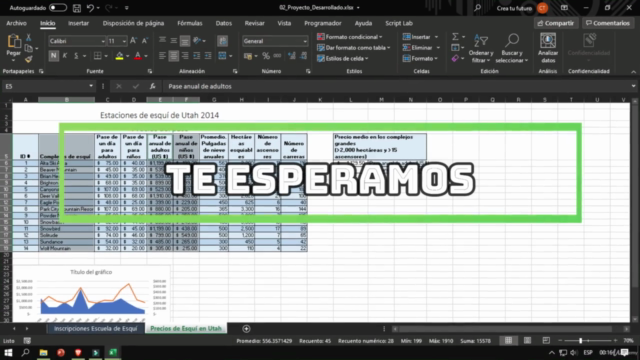This screenshot has width=640, height=360.
Task: Click the insert function fx icon
Action: (152, 86)
